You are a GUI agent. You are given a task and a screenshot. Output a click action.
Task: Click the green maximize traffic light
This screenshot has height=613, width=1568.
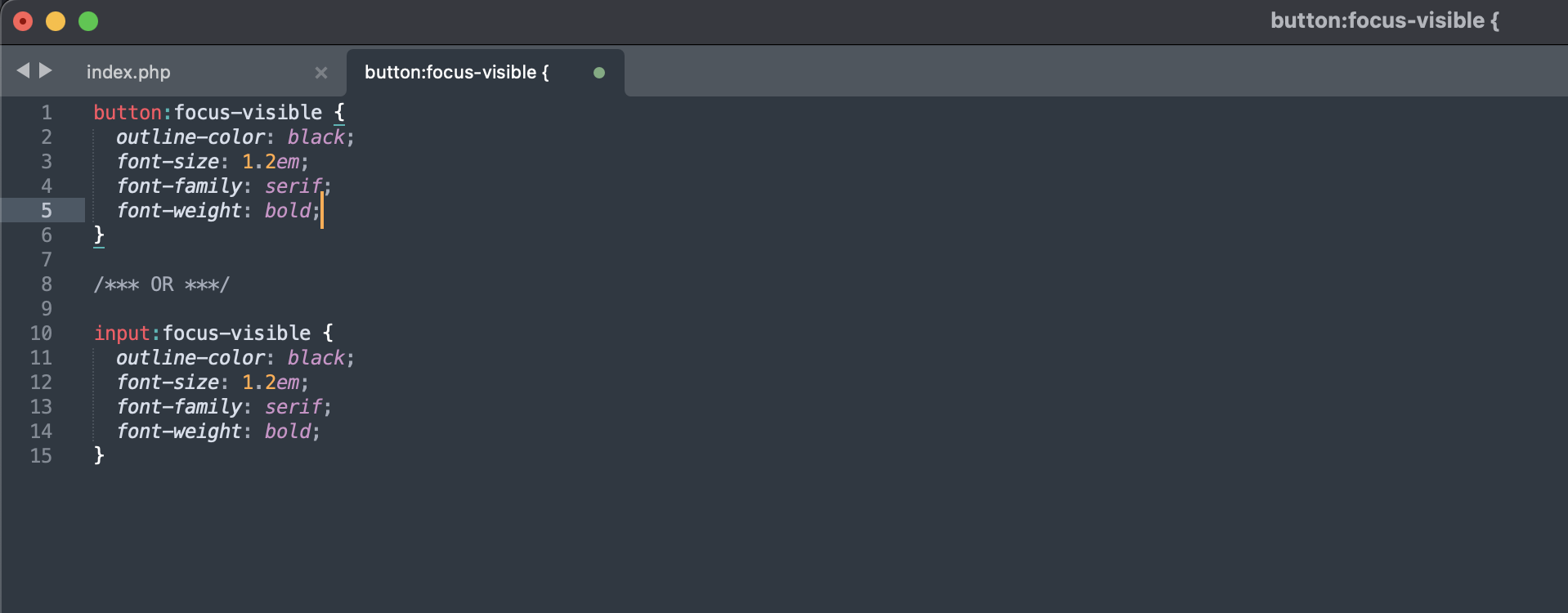point(87,21)
